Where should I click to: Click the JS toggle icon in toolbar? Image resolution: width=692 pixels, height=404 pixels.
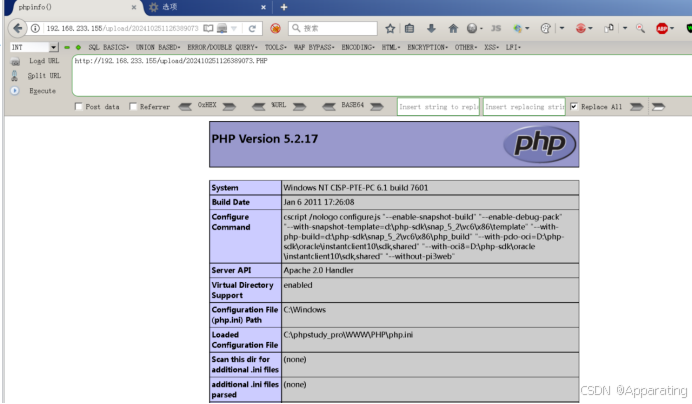[496, 28]
